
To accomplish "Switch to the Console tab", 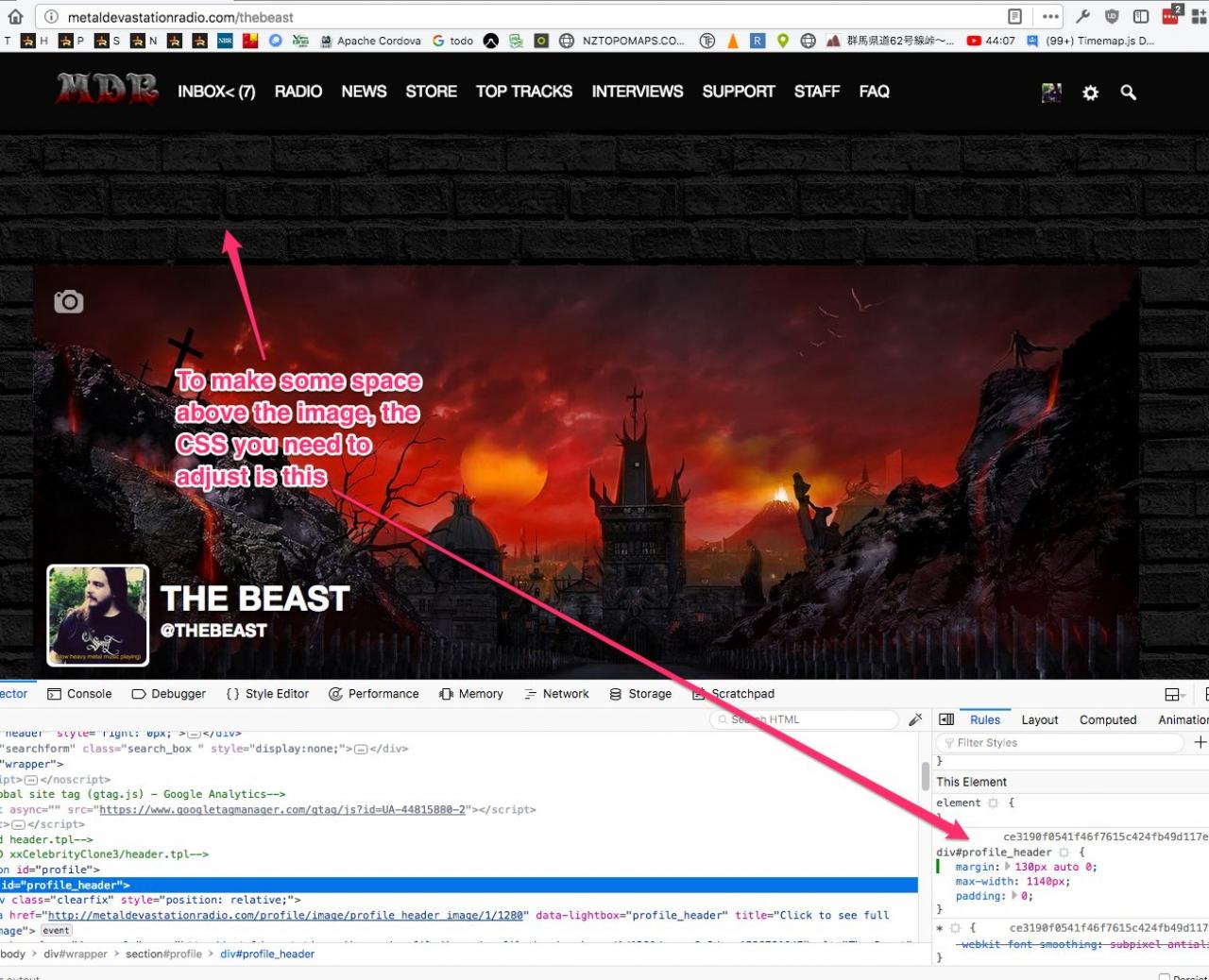I will [80, 694].
